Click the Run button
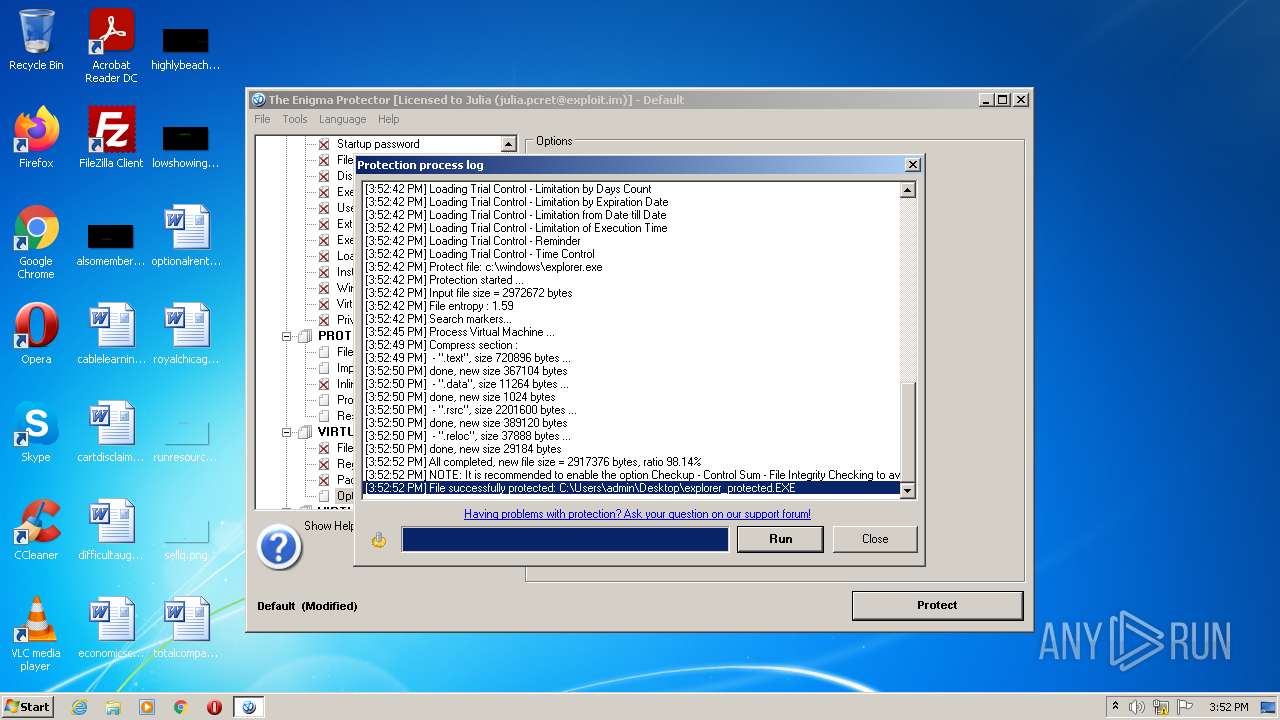The image size is (1280, 720). (780, 539)
